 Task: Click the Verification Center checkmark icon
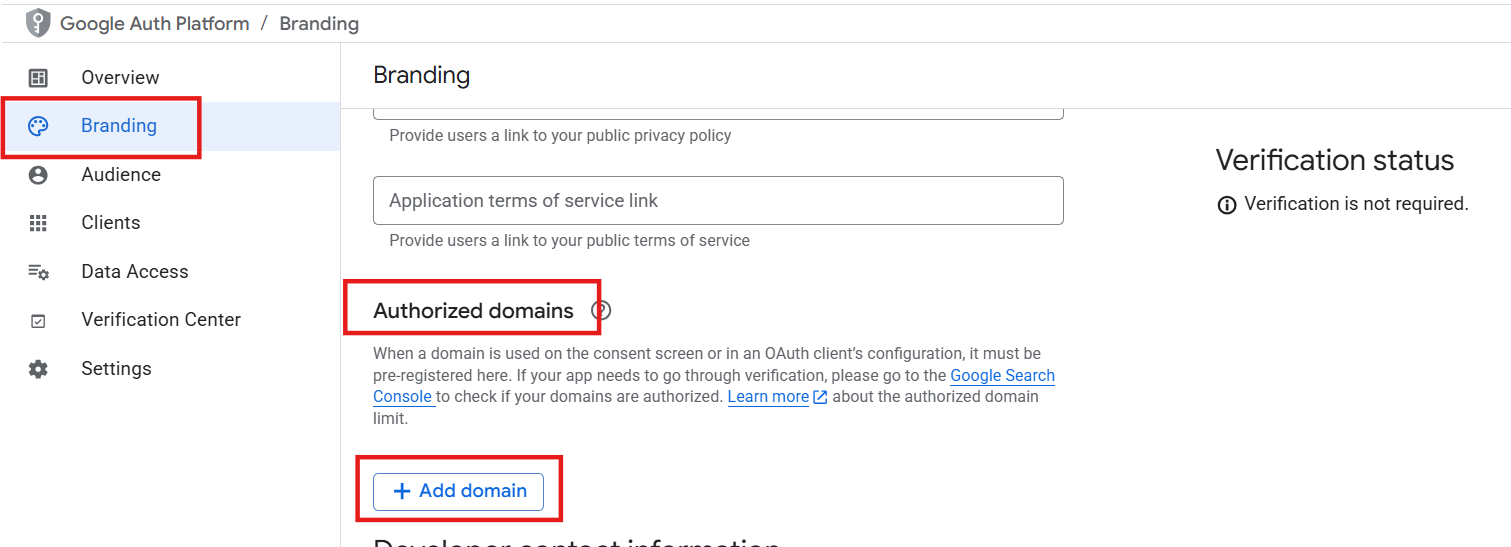(38, 321)
